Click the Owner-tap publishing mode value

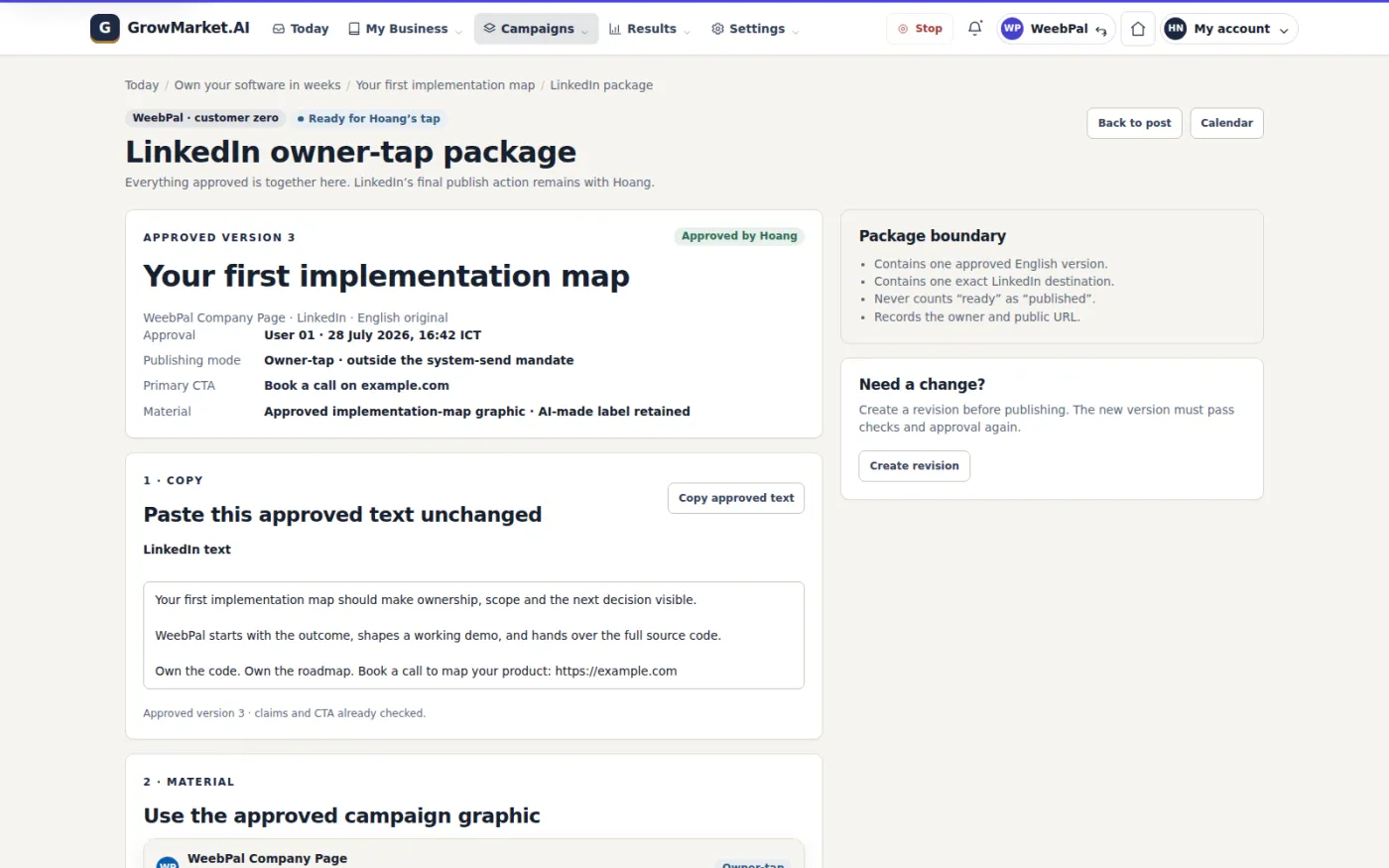[x=419, y=360]
